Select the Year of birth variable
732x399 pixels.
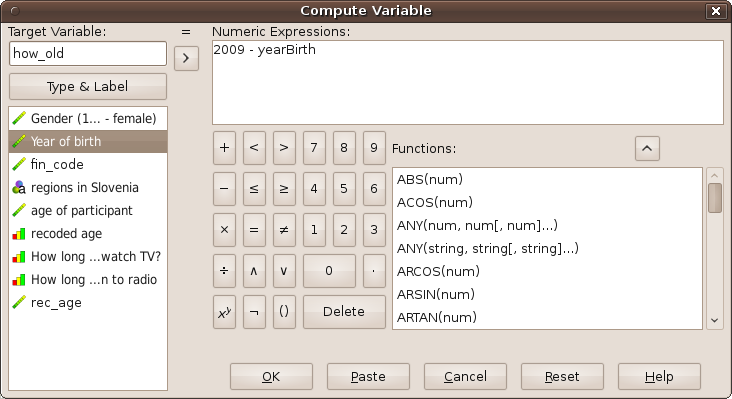(x=88, y=141)
